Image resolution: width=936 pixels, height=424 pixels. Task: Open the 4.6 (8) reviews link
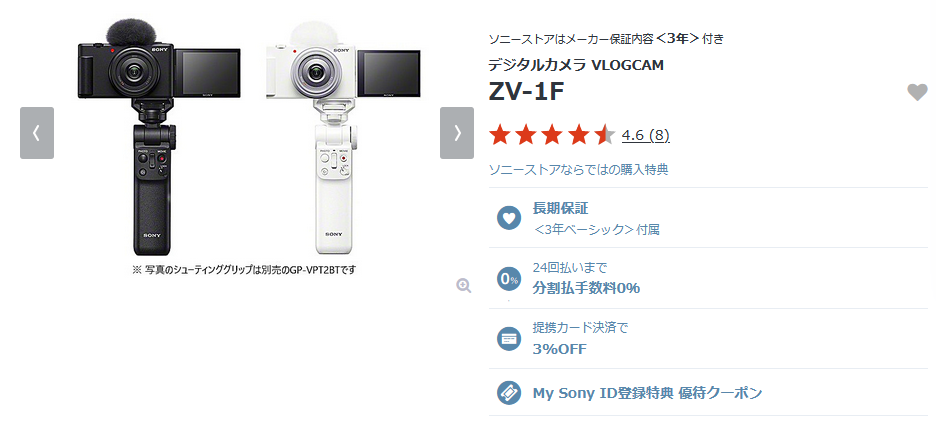point(645,136)
